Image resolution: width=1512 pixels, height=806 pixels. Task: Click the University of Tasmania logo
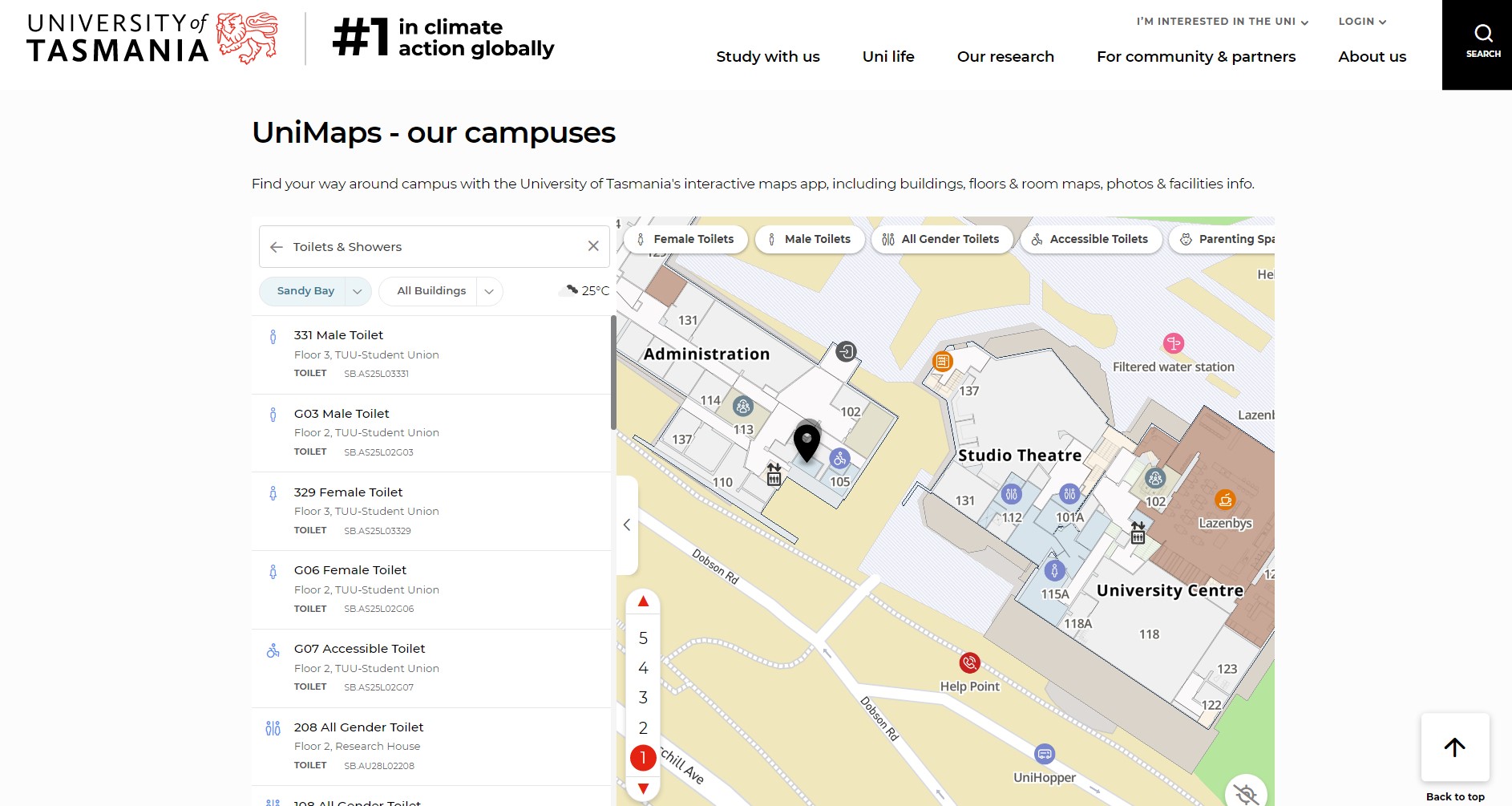(x=152, y=38)
